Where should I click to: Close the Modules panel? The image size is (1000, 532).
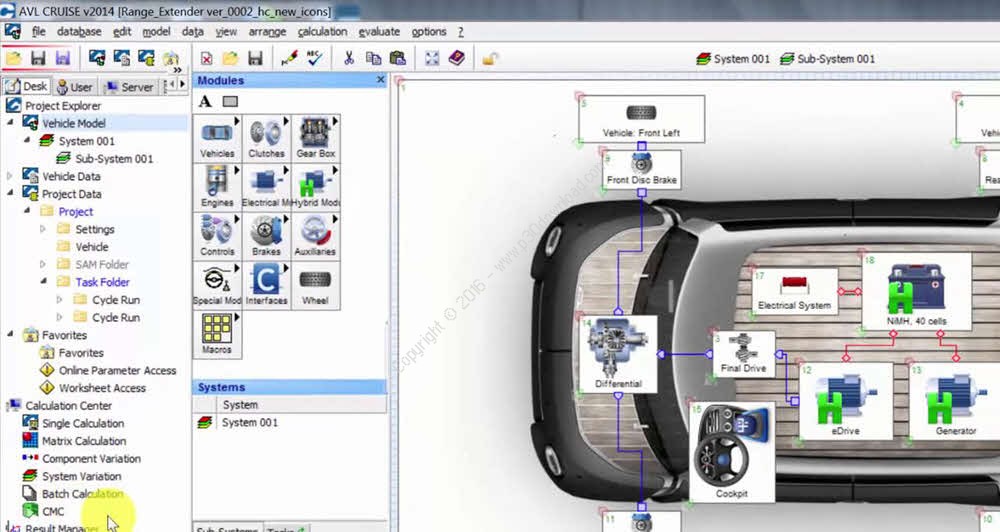coord(381,80)
